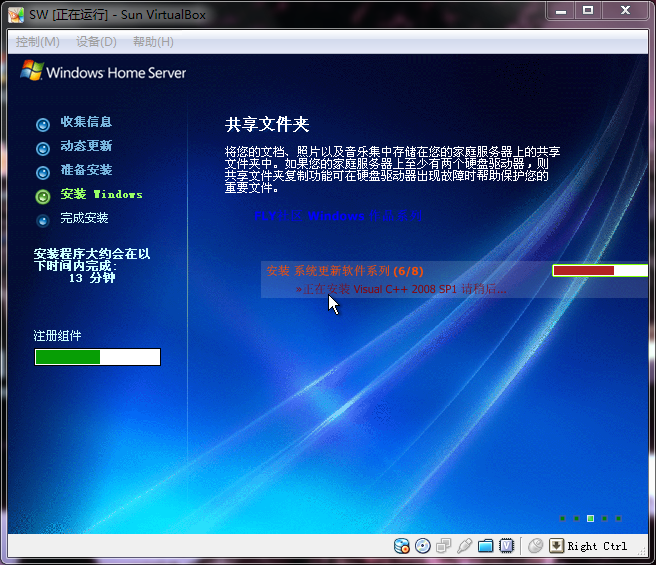Click the 注册组件 label

(57, 336)
